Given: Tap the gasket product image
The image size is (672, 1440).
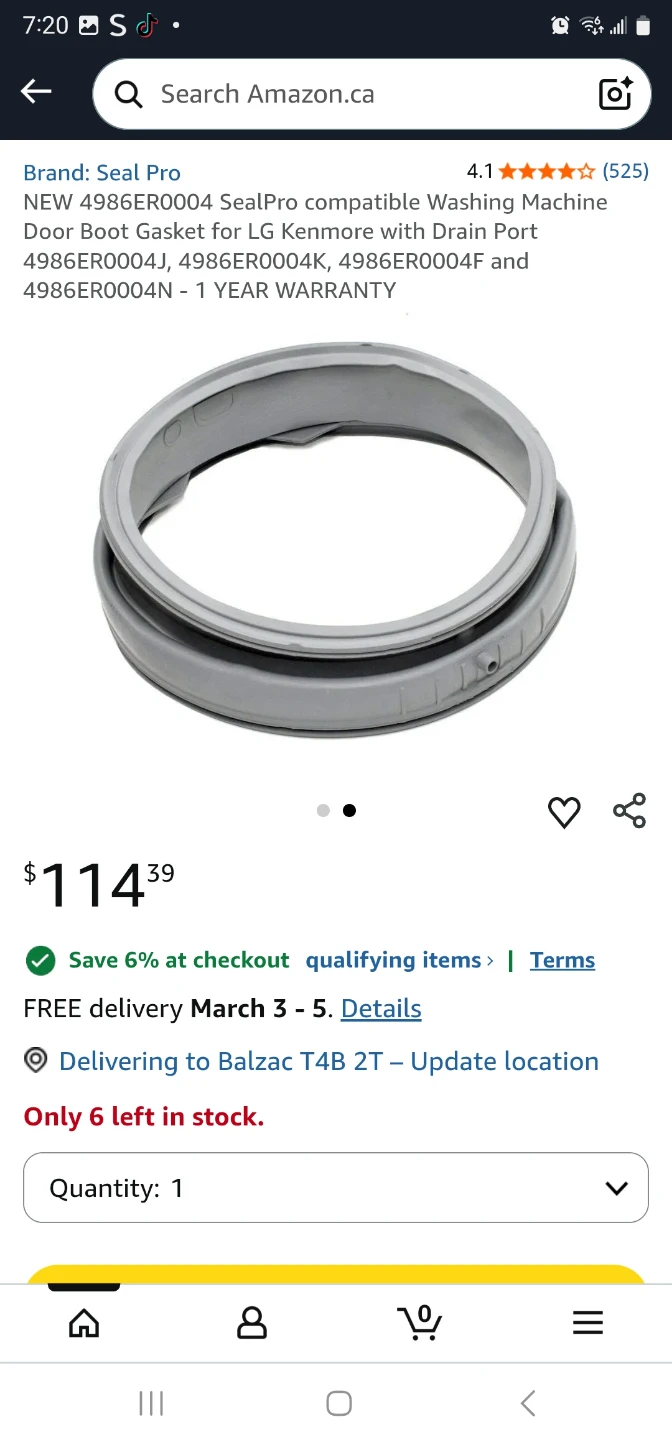Looking at the screenshot, I should (x=336, y=540).
